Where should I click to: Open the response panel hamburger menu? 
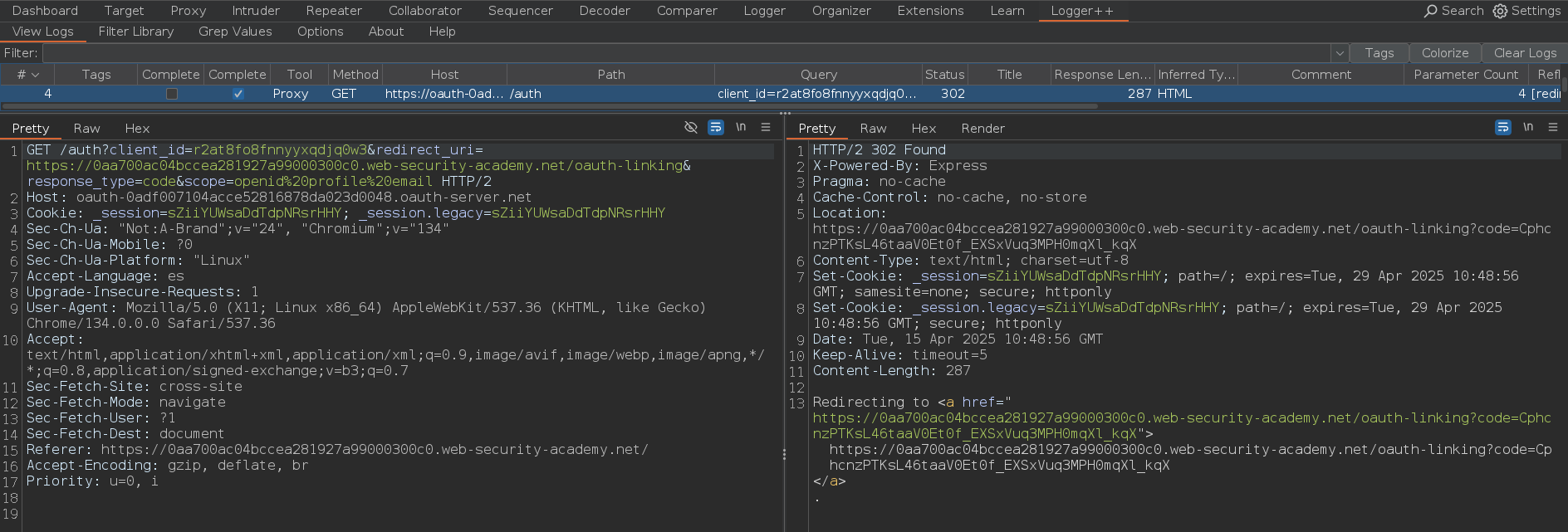click(1553, 127)
